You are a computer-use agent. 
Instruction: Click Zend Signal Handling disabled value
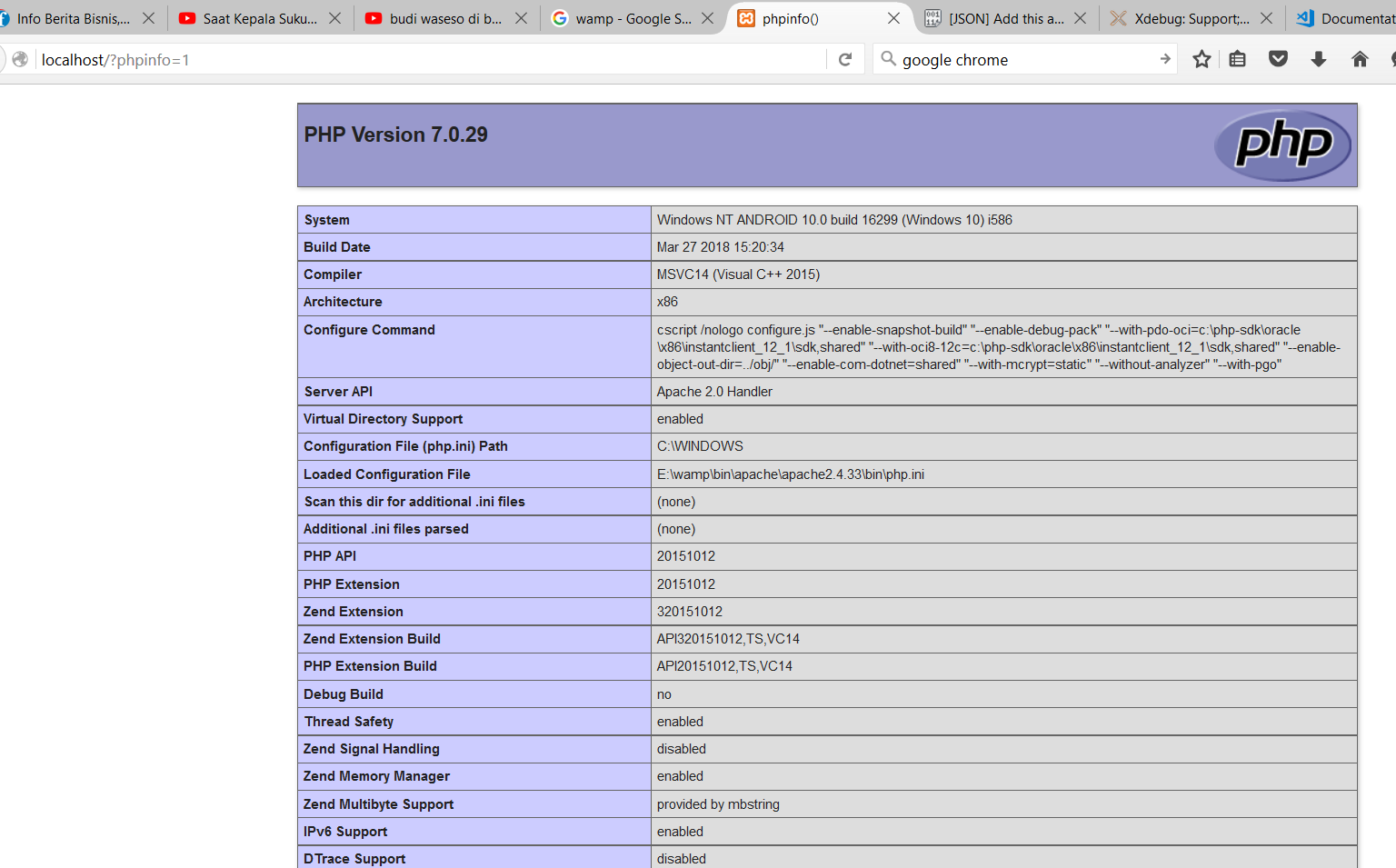tap(682, 749)
